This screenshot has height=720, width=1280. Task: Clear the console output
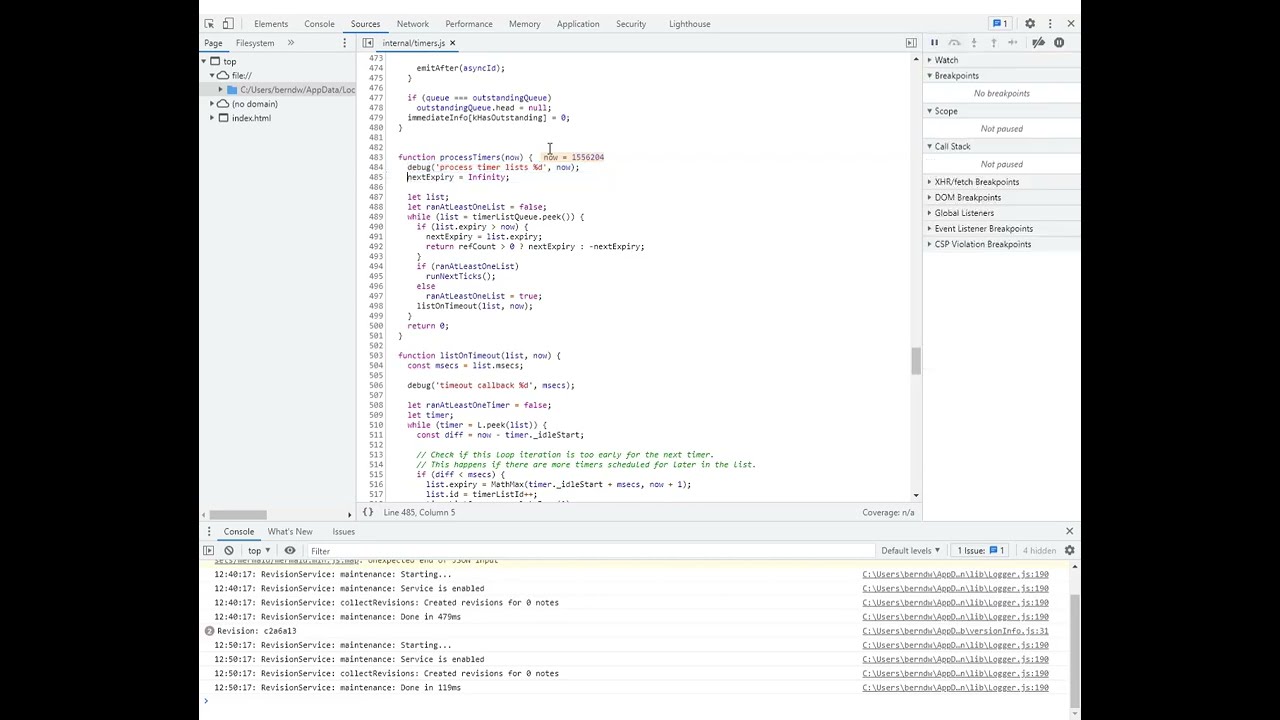[x=229, y=551]
